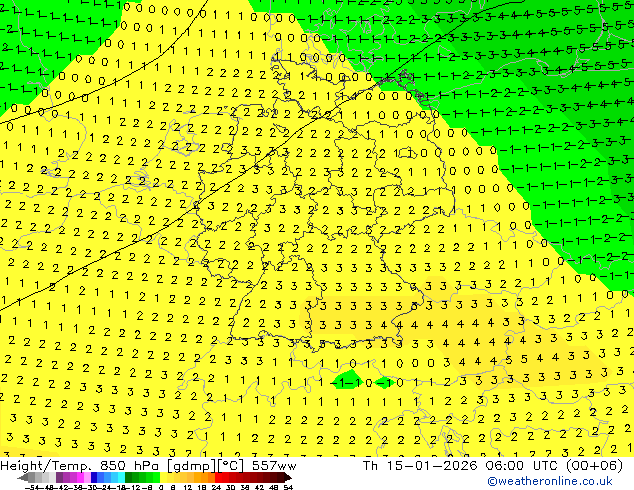Screen dimensions: 634x490
Task: Click the '557ww' label in the title
Action: point(274,466)
